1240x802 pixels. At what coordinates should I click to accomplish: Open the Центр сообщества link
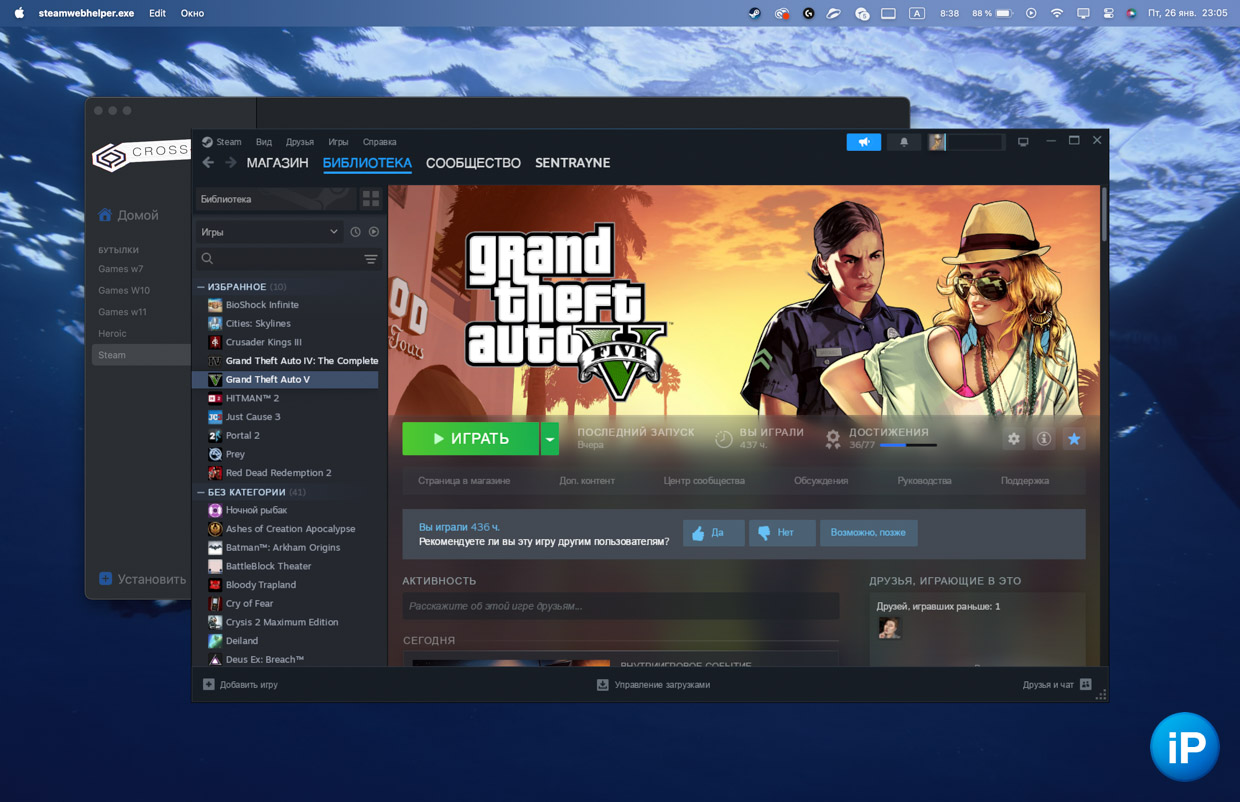pyautogui.click(x=704, y=481)
